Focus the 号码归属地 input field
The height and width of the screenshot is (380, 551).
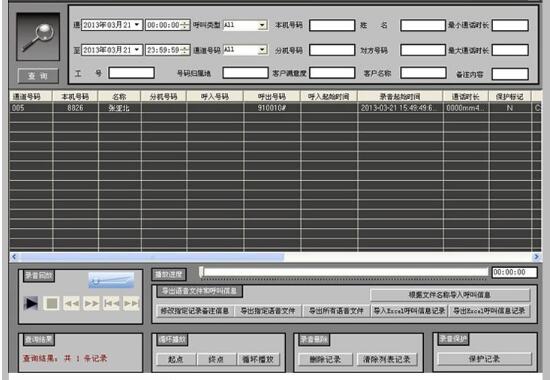point(246,73)
